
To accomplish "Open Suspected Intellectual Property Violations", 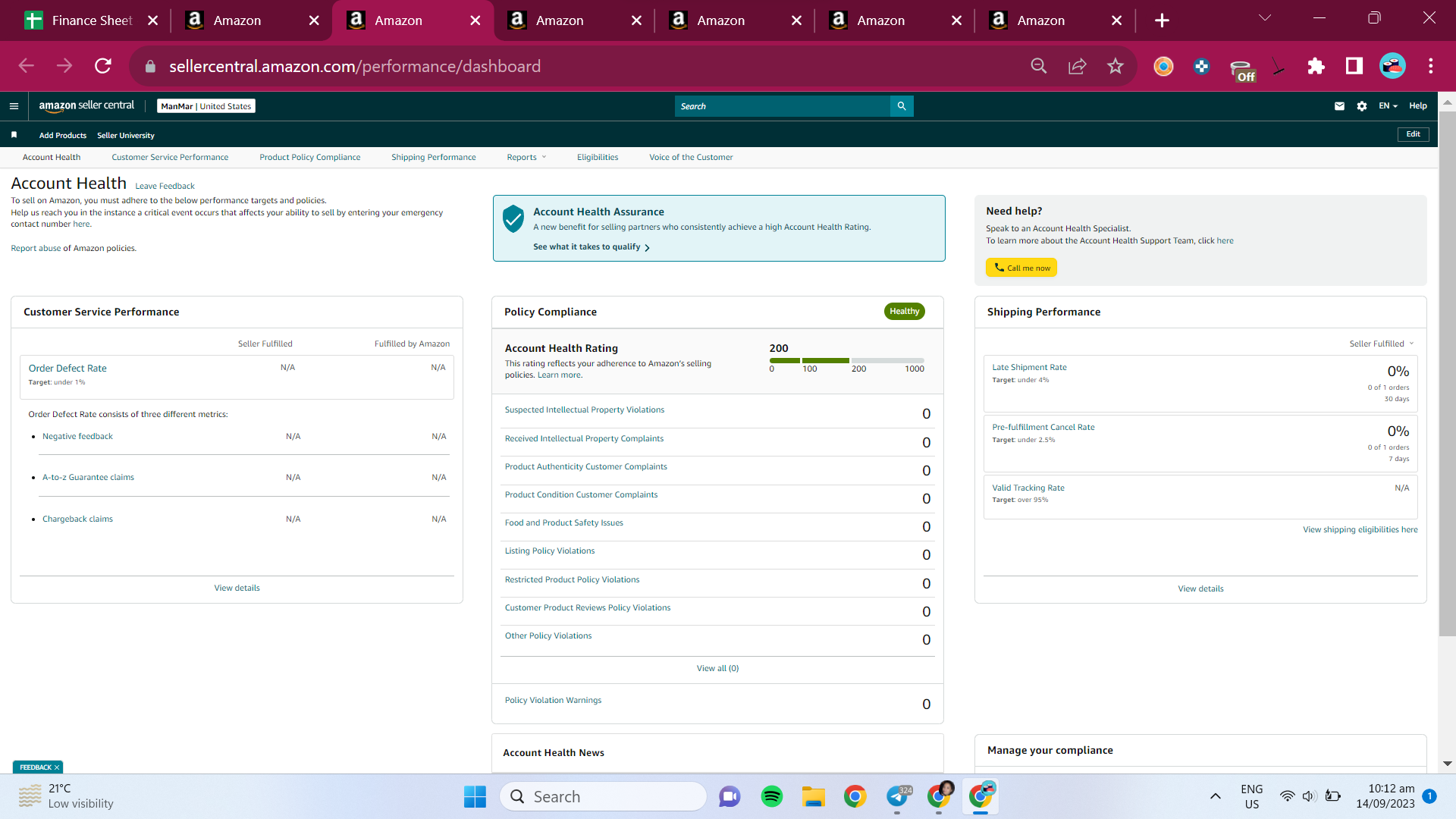I will coord(585,409).
